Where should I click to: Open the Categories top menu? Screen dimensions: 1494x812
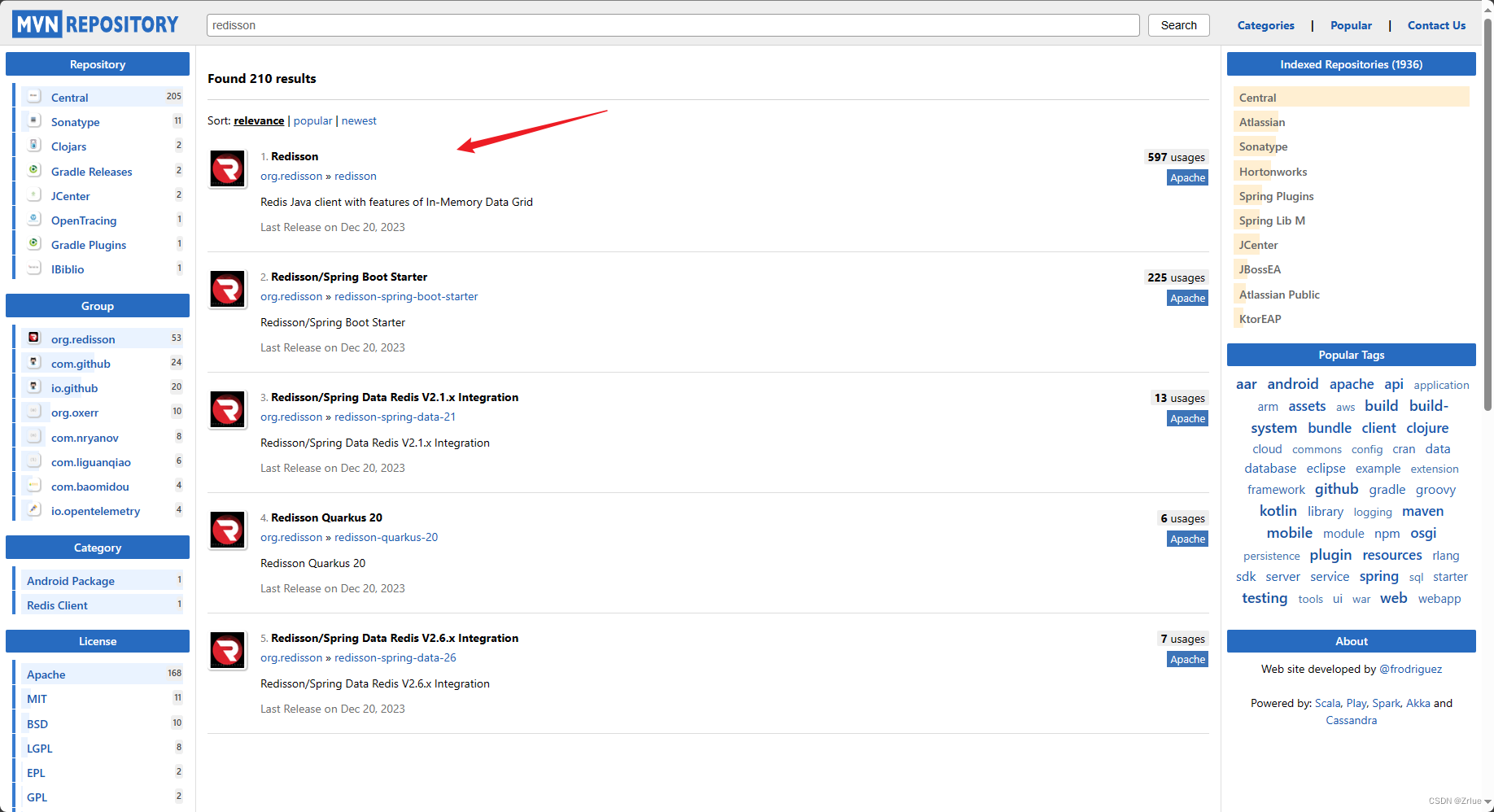click(1265, 25)
